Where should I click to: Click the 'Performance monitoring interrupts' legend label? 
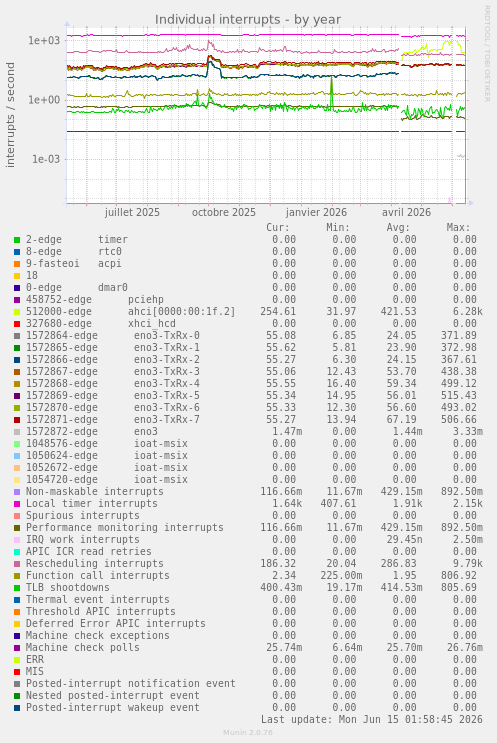[125, 527]
